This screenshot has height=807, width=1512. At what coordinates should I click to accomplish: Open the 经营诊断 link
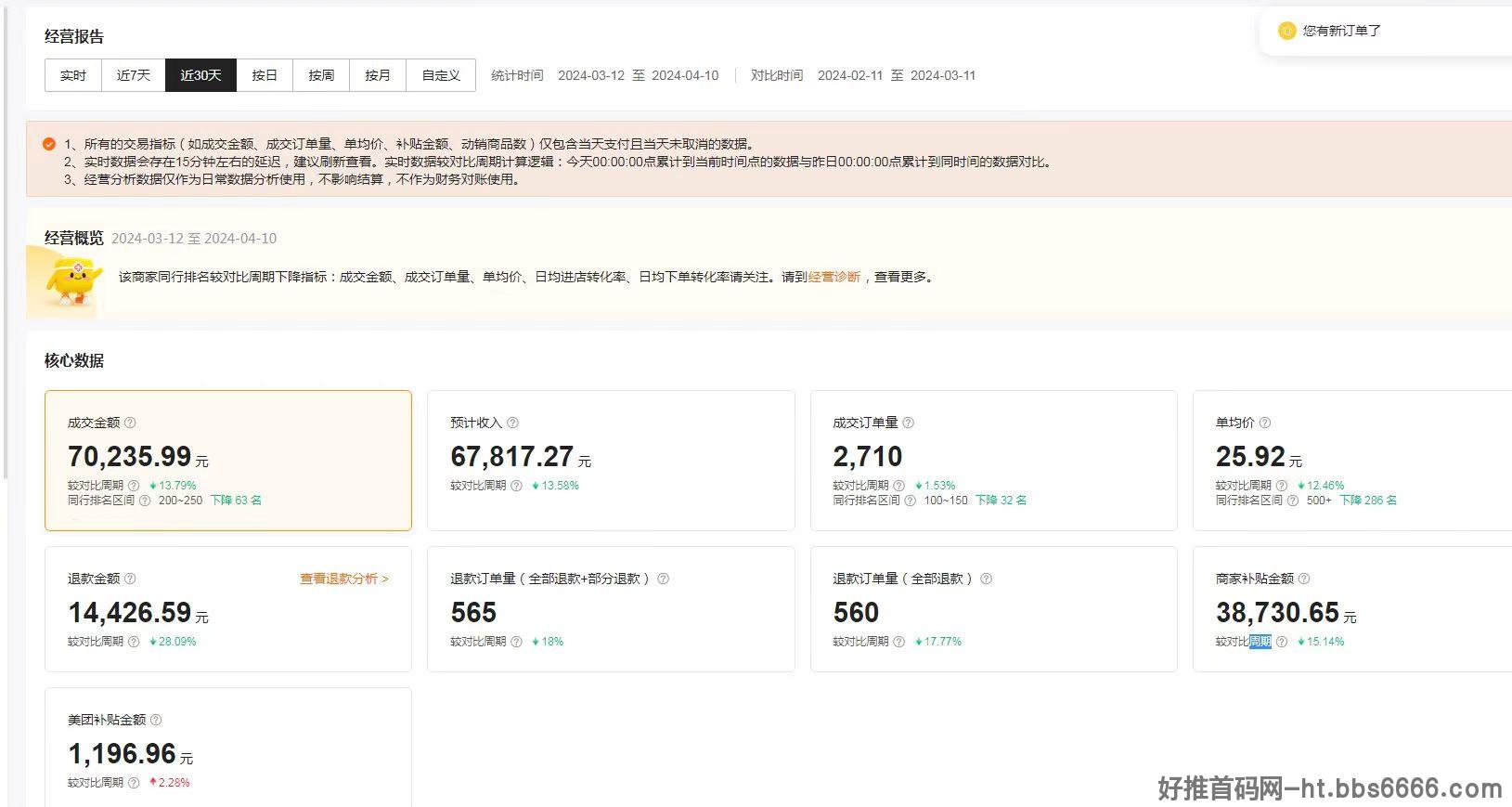coord(834,277)
